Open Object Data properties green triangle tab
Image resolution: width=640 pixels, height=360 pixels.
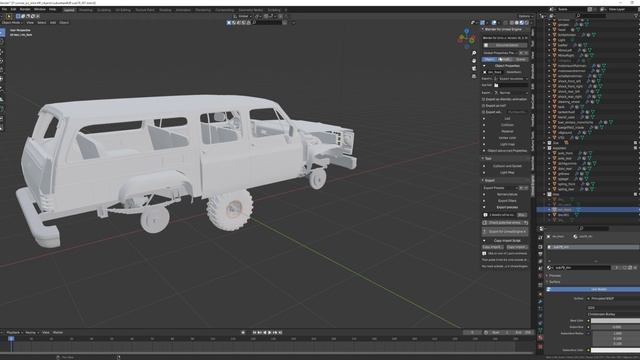540,330
